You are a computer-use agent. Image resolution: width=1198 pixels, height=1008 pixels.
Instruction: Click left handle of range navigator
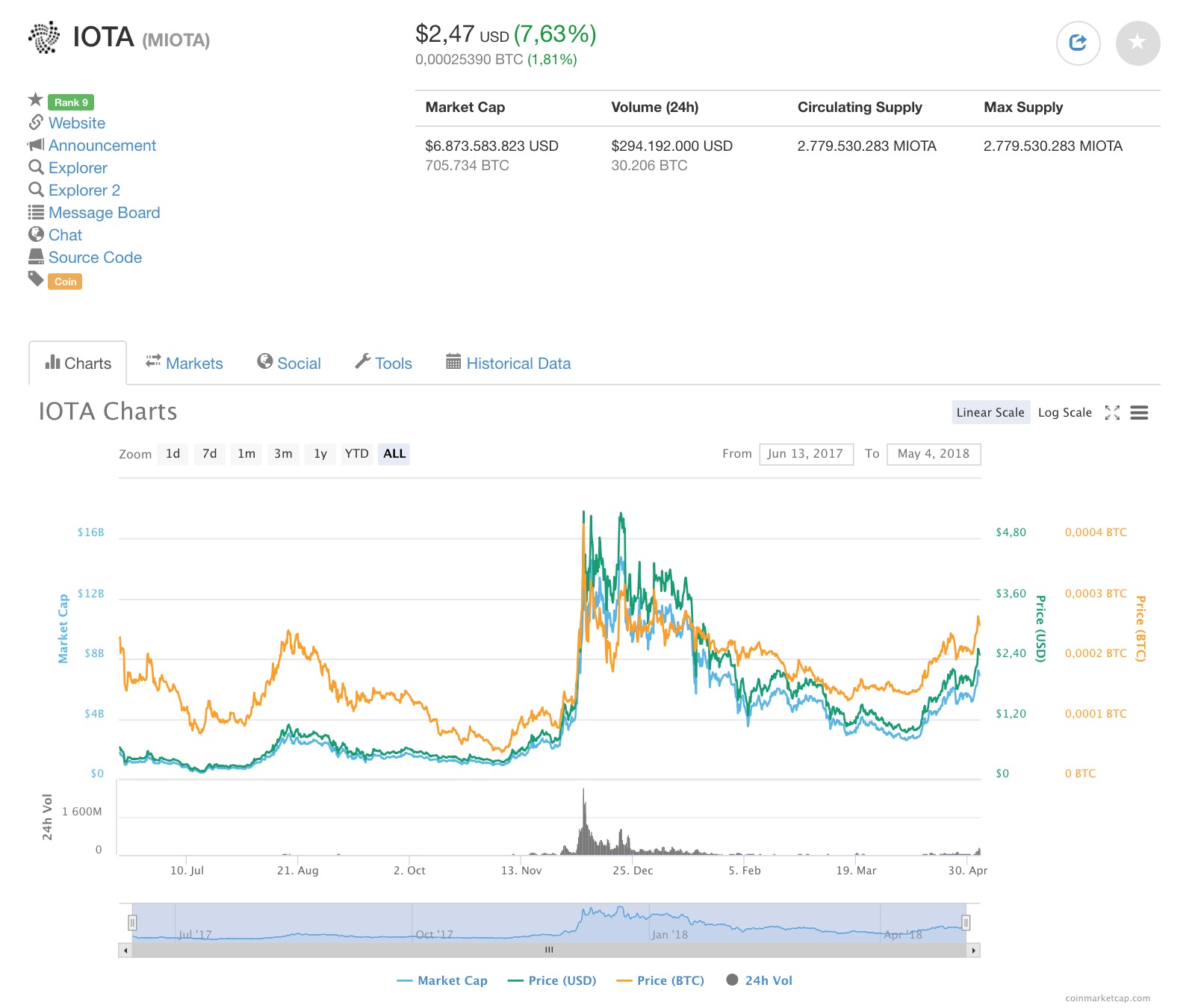[132, 923]
